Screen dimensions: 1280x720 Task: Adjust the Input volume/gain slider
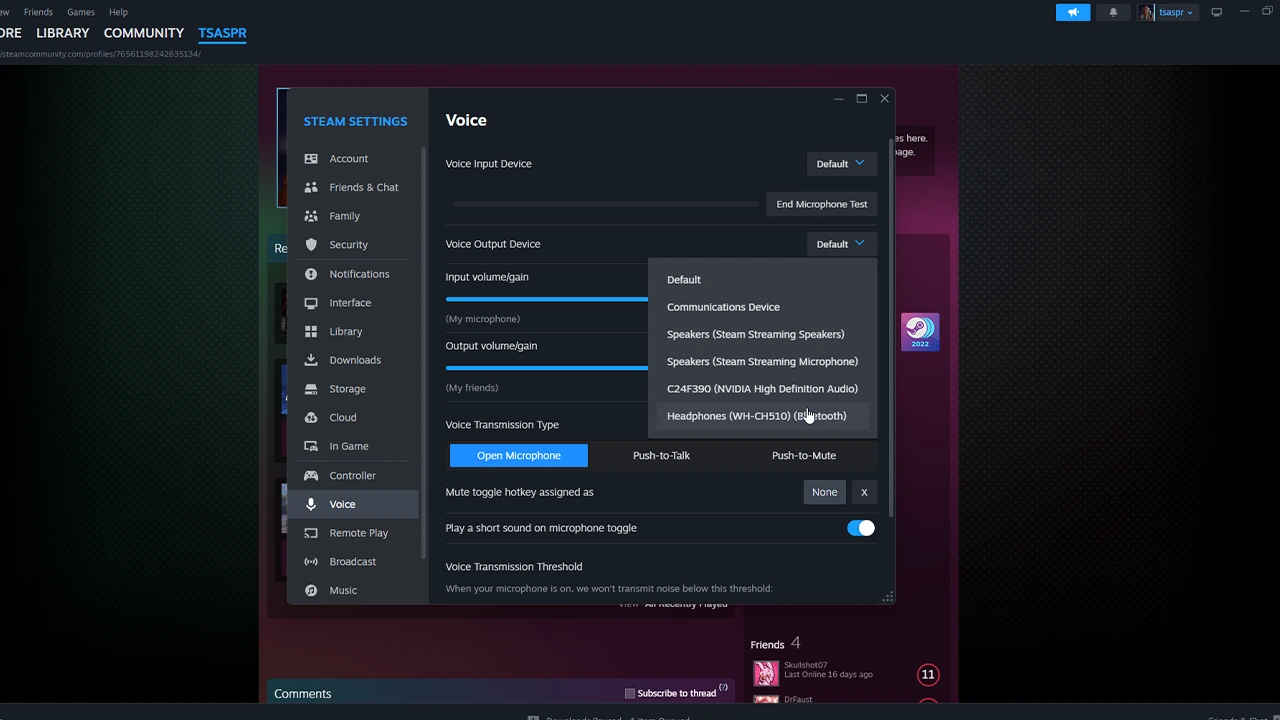(547, 298)
